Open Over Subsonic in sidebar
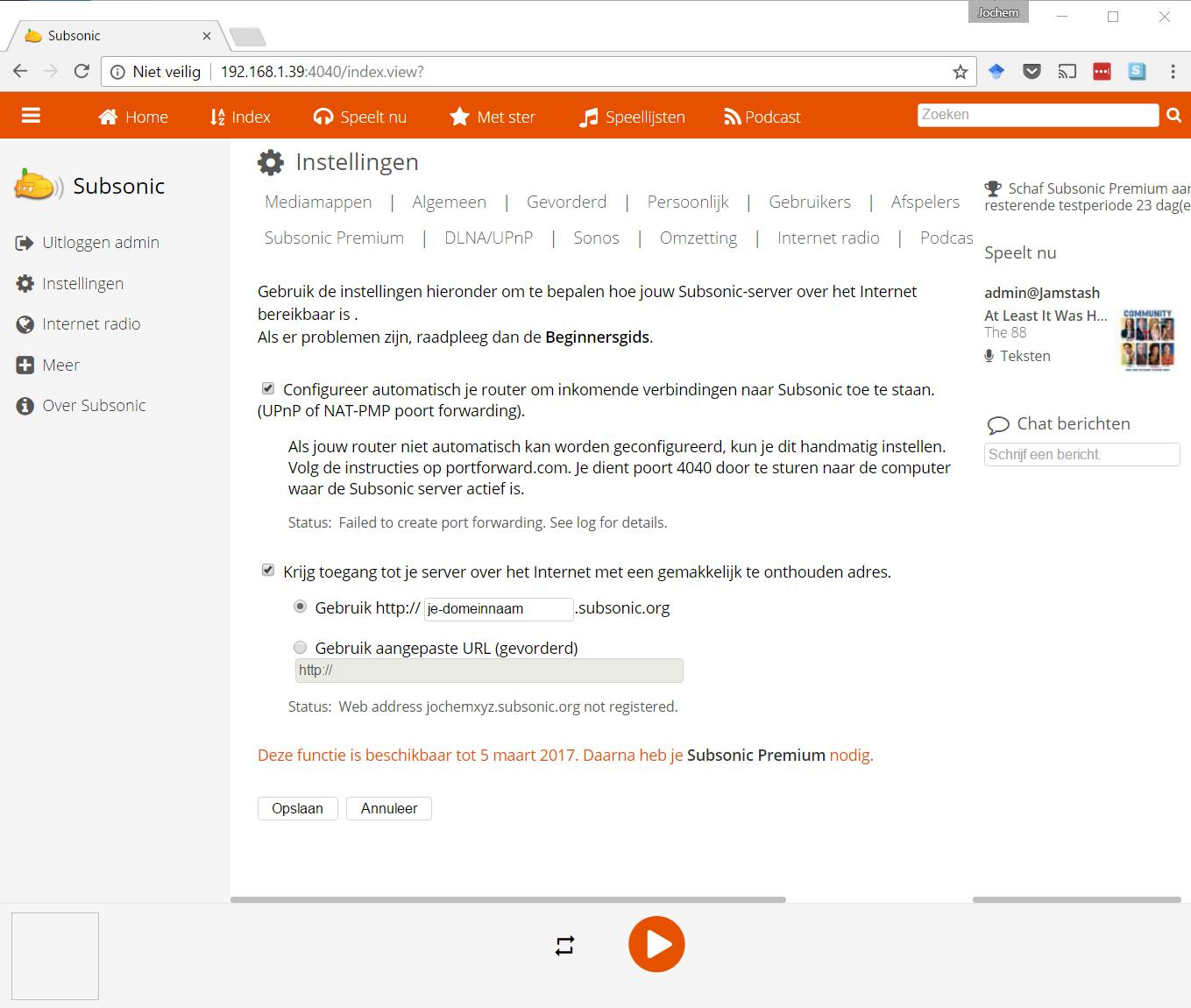1191x1008 pixels. (81, 406)
